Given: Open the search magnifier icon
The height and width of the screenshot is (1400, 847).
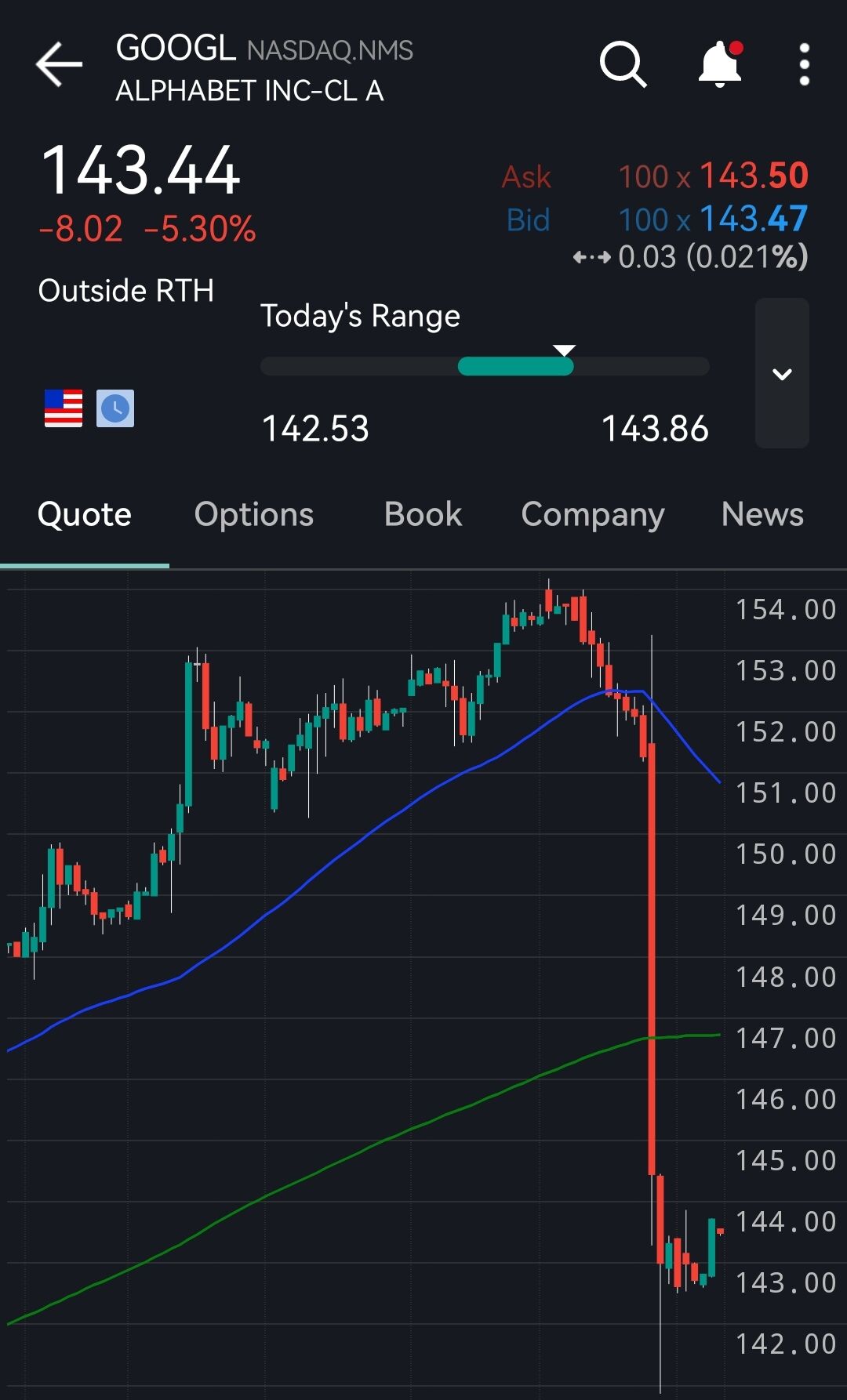Looking at the screenshot, I should pos(623,64).
